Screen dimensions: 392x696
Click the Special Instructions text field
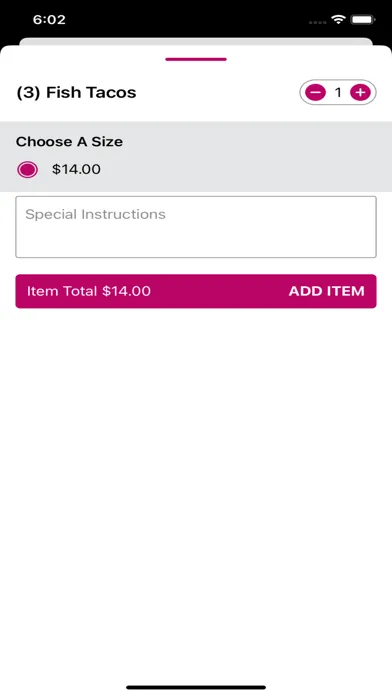196,227
